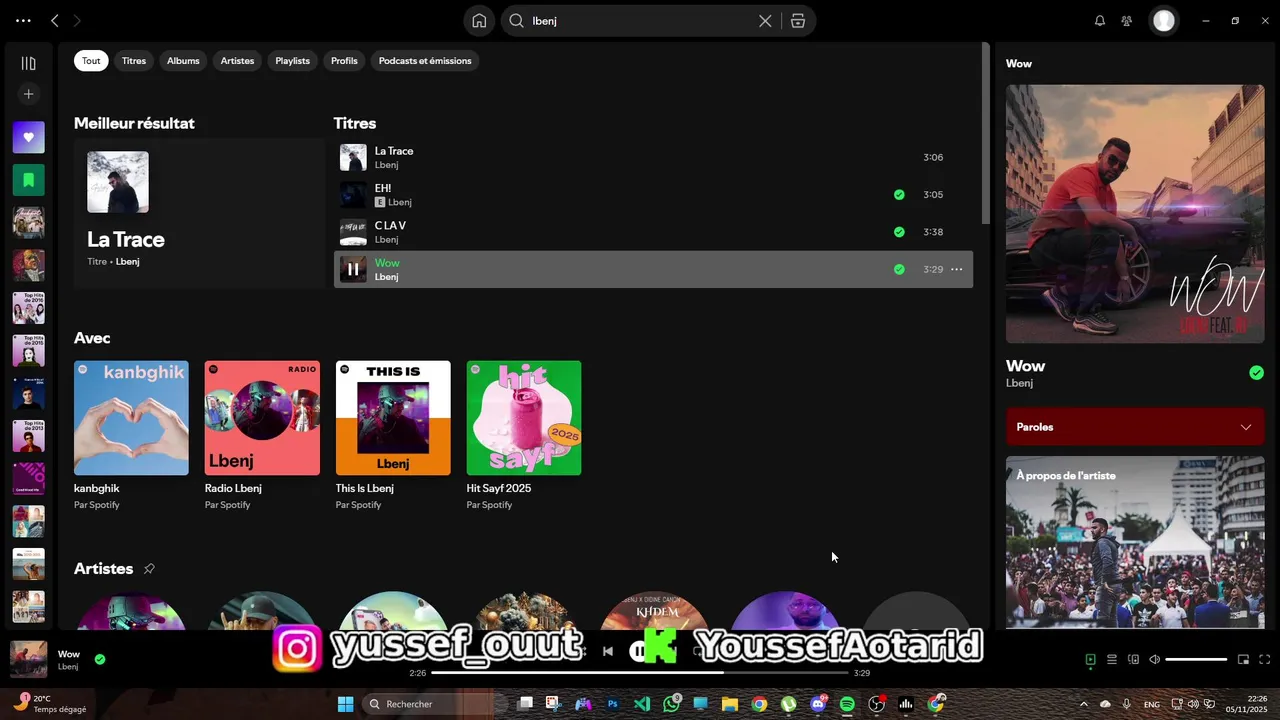Select the Artistes filter chip
Image resolution: width=1280 pixels, height=720 pixels.
click(237, 61)
